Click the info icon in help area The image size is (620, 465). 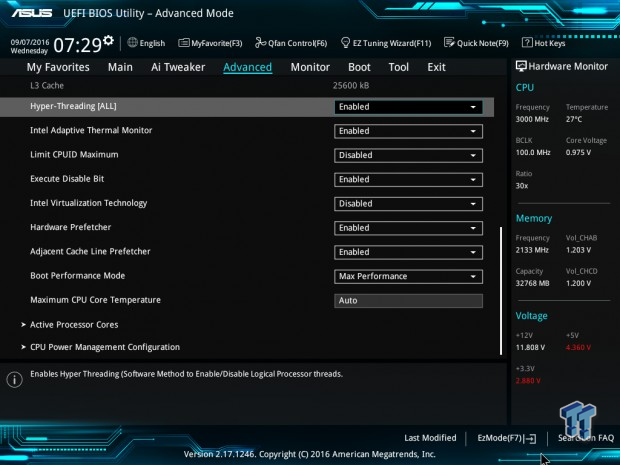tap(14, 380)
